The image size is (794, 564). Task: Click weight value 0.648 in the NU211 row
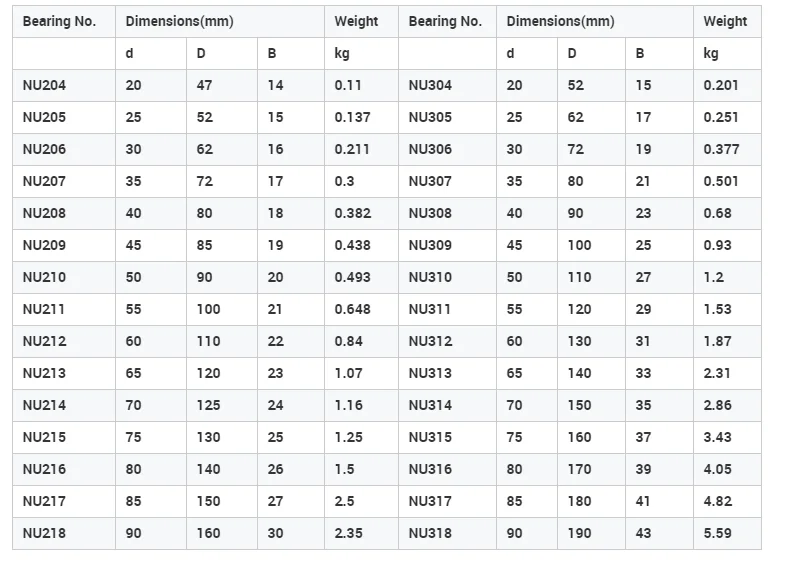352,310
